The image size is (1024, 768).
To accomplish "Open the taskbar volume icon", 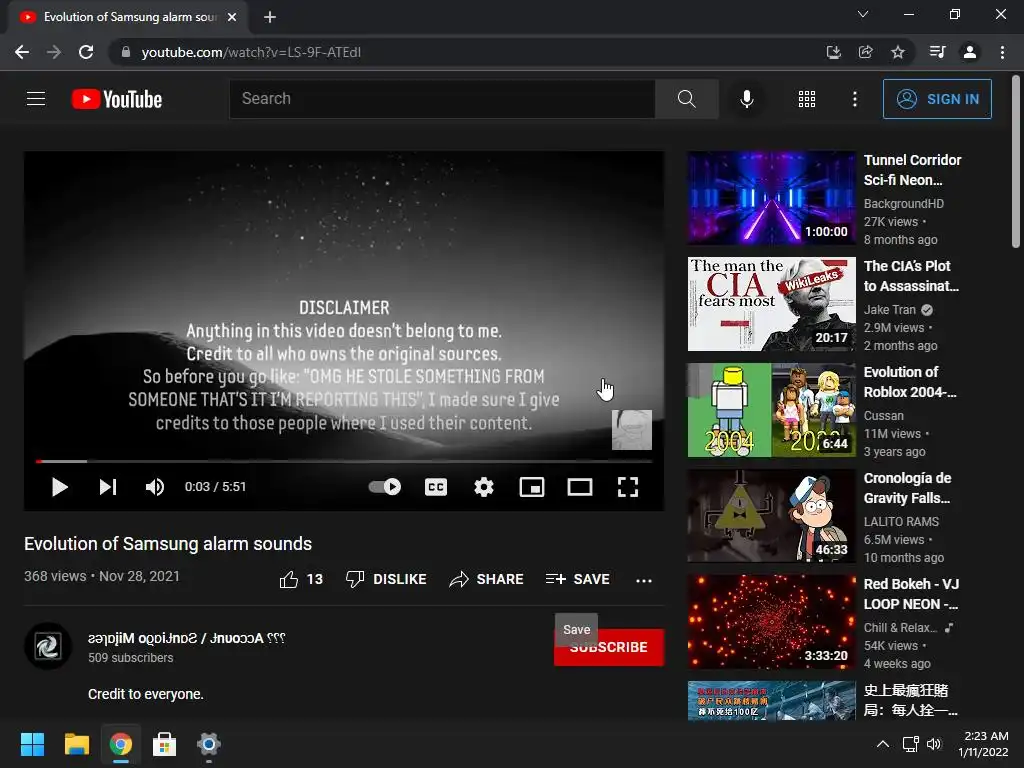I will 935,744.
